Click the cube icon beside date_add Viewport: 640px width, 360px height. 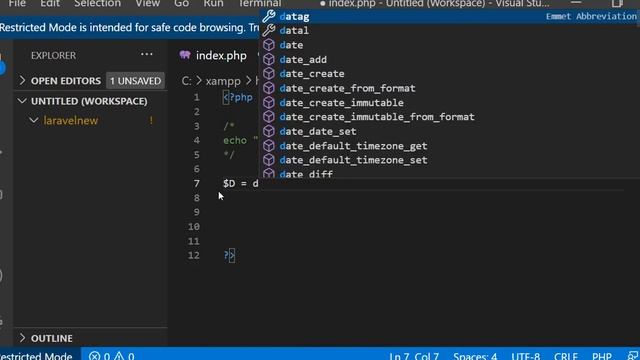tap(269, 59)
